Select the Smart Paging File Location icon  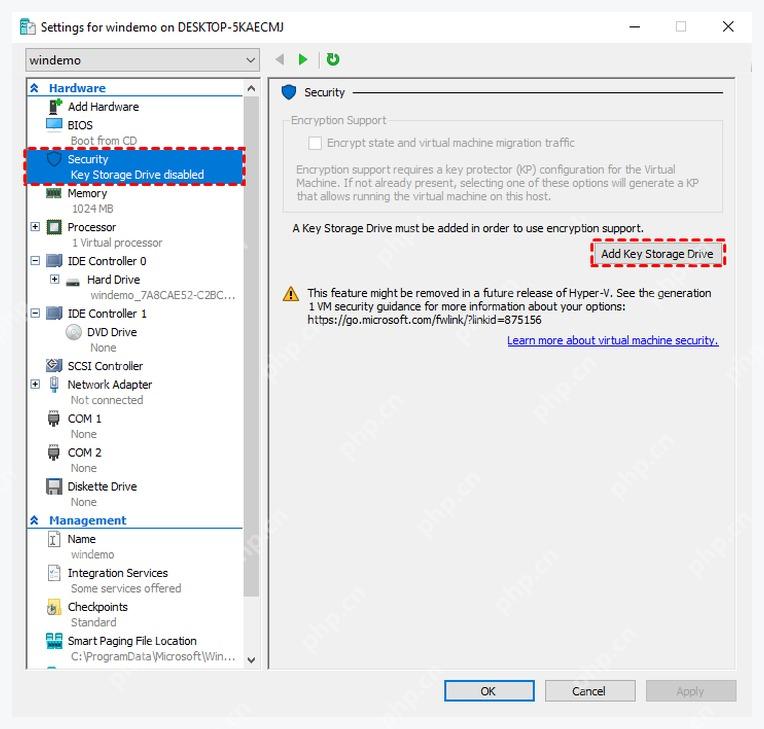point(54,641)
